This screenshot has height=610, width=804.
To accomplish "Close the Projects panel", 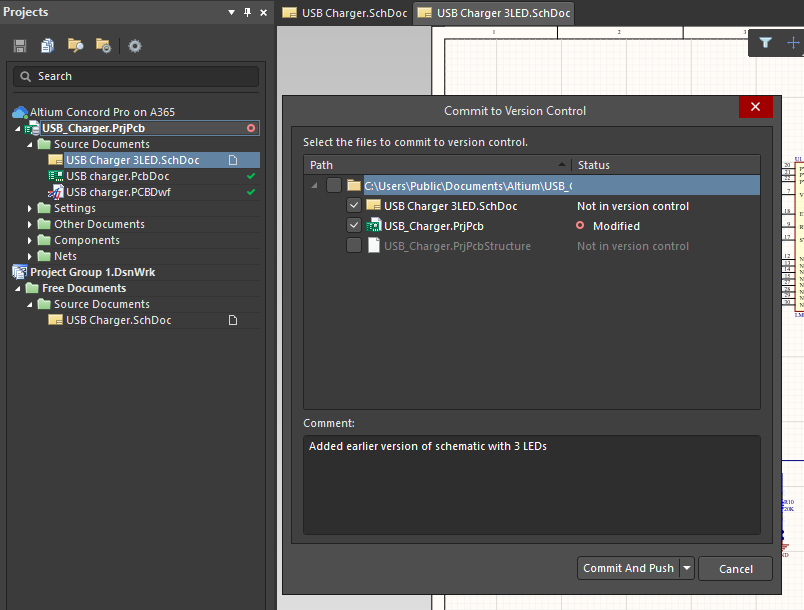I will (264, 12).
